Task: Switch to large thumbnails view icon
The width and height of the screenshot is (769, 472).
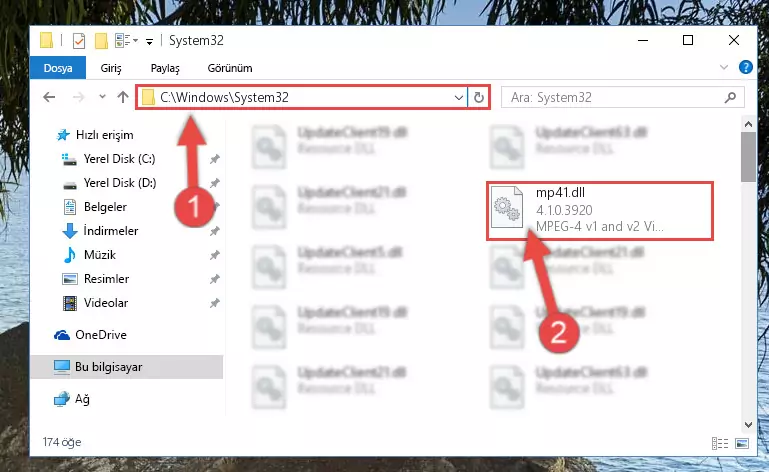Action: (x=742, y=444)
